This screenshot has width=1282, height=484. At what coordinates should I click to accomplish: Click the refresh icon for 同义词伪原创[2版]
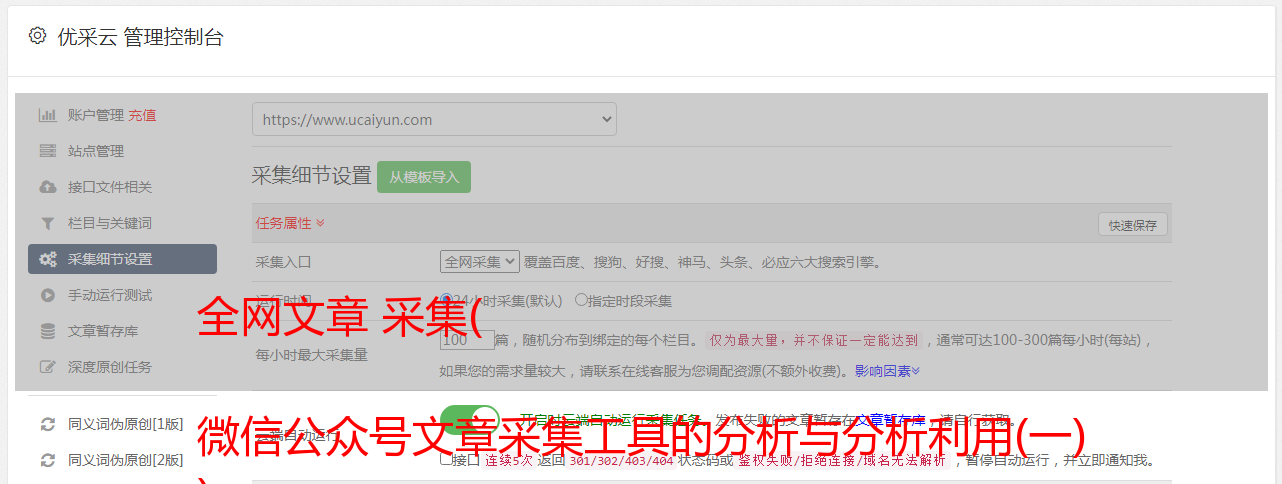[x=47, y=460]
